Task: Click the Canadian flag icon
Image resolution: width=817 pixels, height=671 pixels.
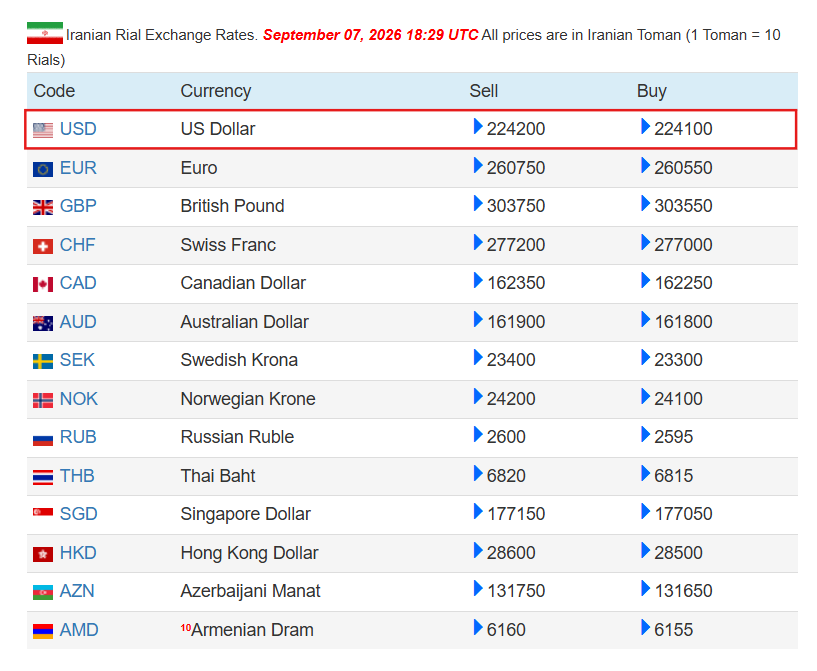Action: tap(43, 284)
